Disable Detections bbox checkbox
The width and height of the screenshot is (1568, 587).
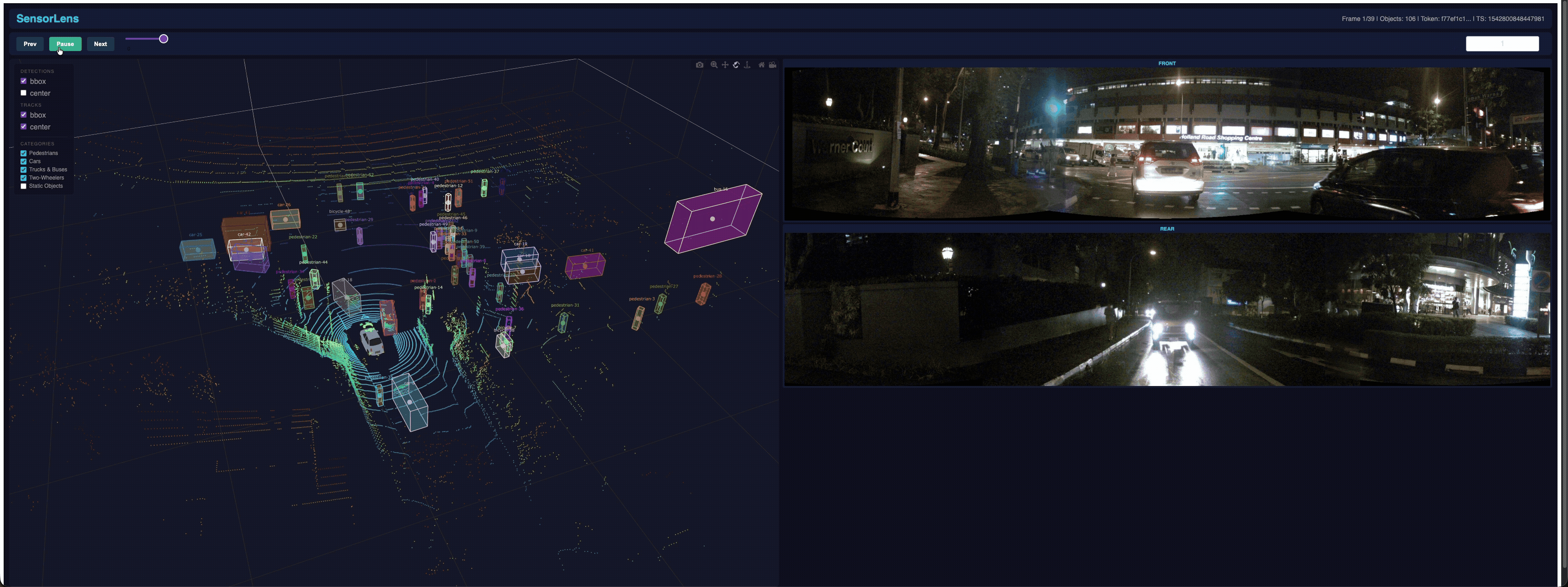[x=24, y=81]
